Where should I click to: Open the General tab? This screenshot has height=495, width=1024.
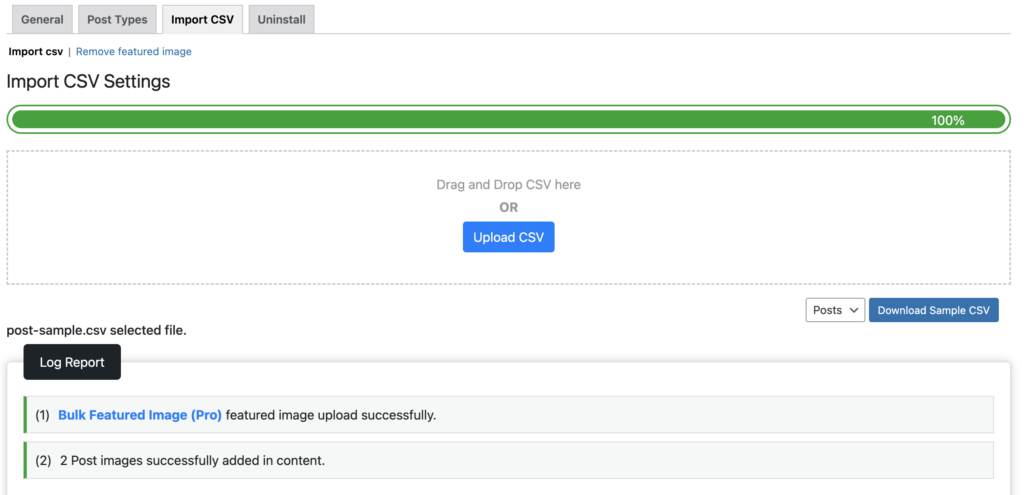pyautogui.click(x=42, y=19)
